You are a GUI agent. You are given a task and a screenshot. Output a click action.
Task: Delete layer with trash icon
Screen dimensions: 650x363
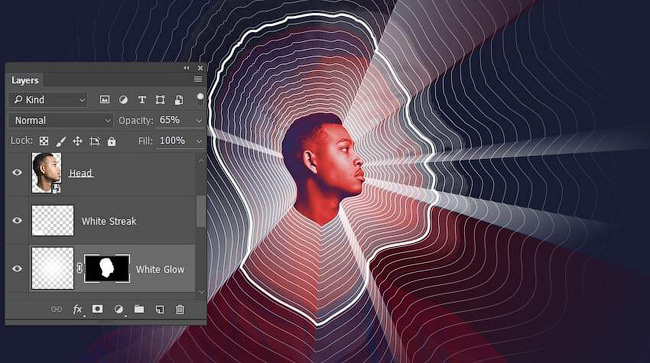(x=180, y=310)
